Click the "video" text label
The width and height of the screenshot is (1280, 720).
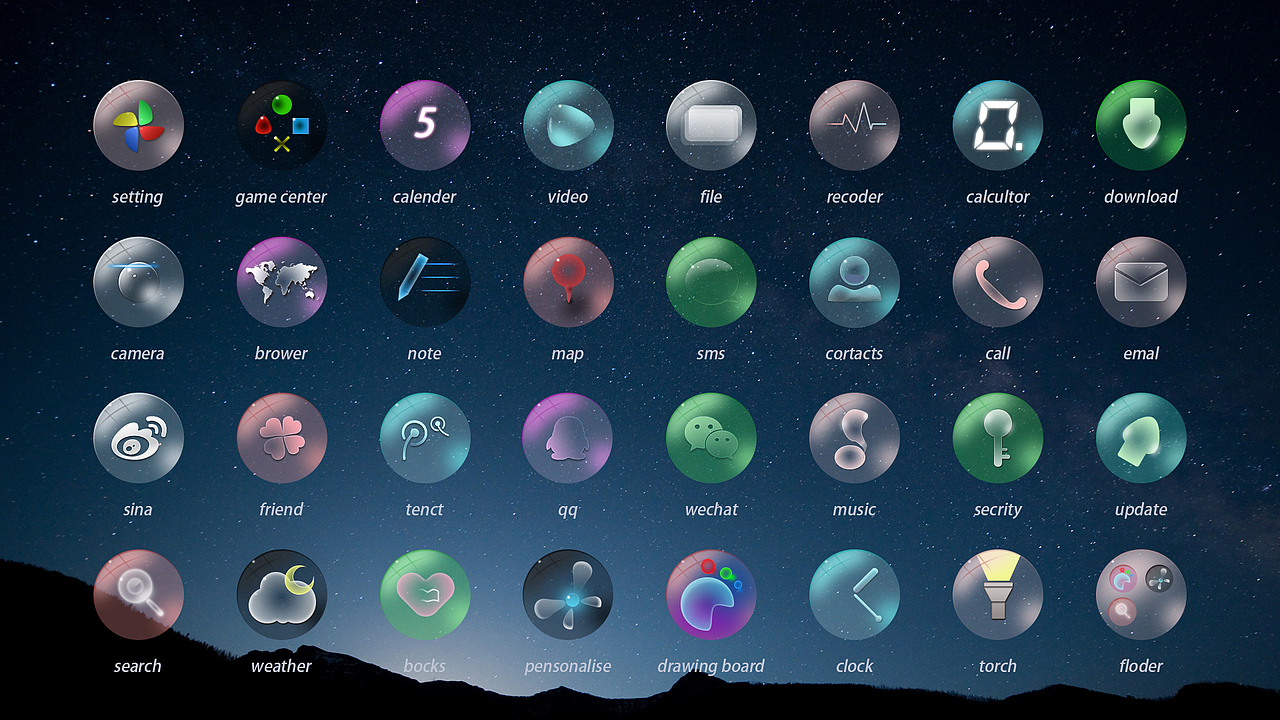[568, 197]
